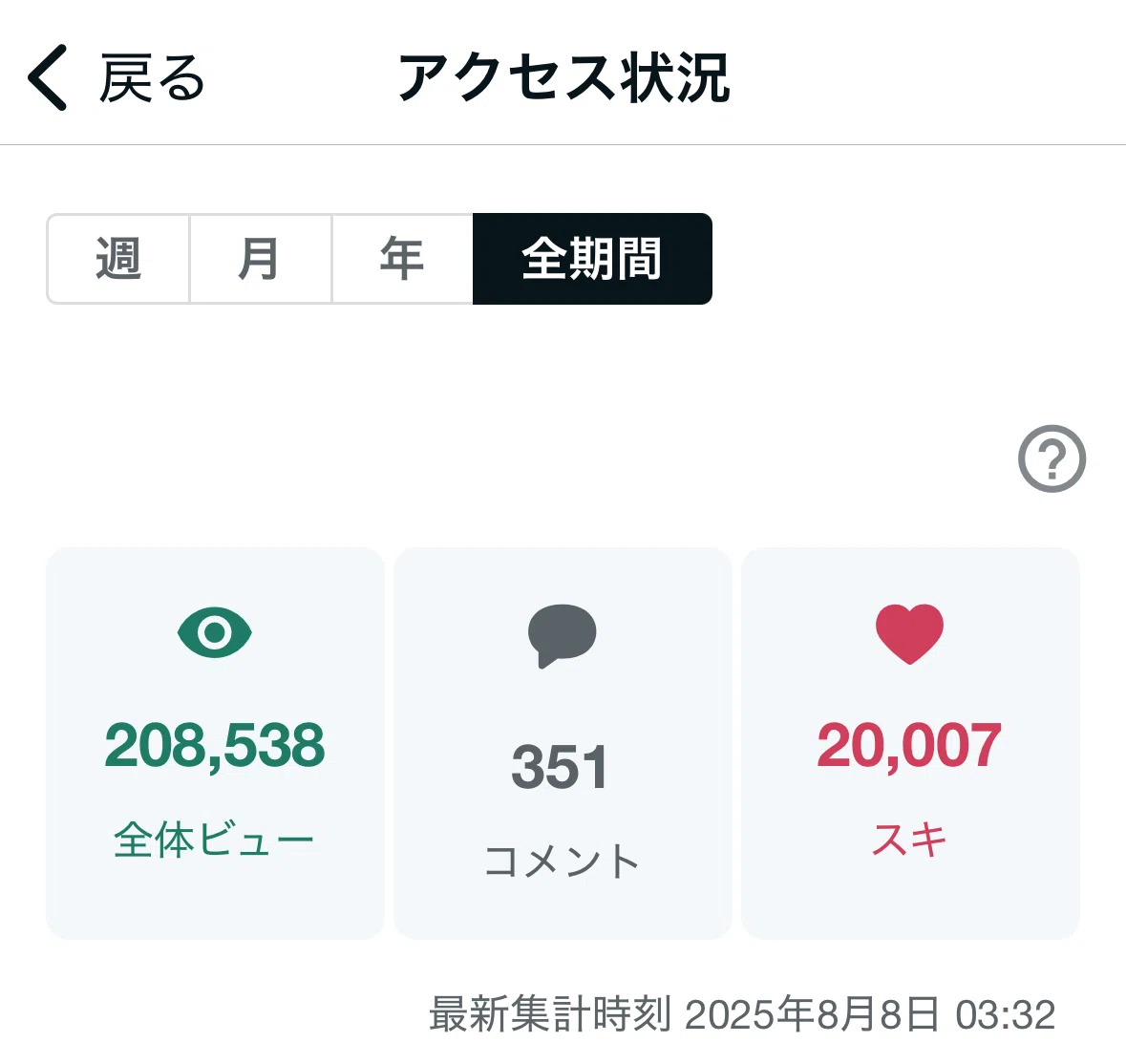Select the 週 (week) period tab
This screenshot has height=1064, width=1126.
pyautogui.click(x=118, y=259)
